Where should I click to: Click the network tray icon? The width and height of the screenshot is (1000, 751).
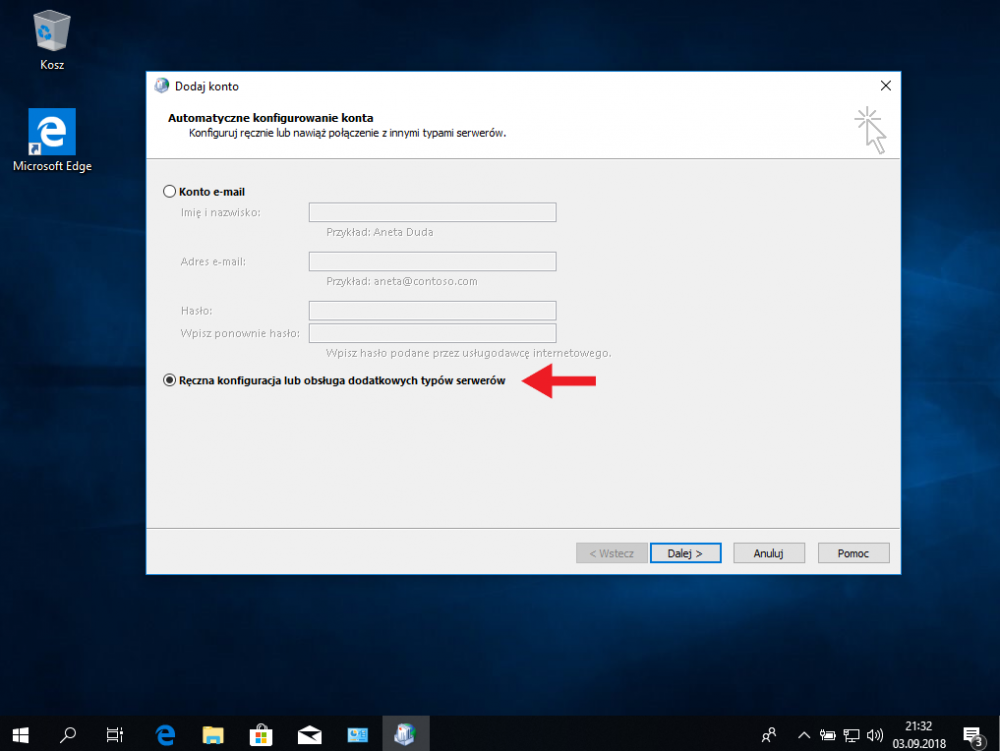[851, 736]
